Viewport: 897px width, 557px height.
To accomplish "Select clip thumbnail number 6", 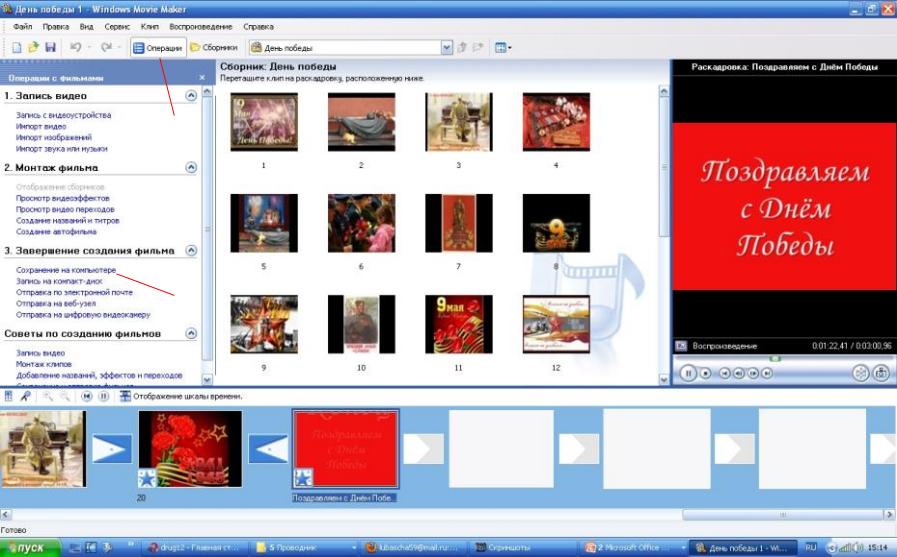I will (x=361, y=223).
